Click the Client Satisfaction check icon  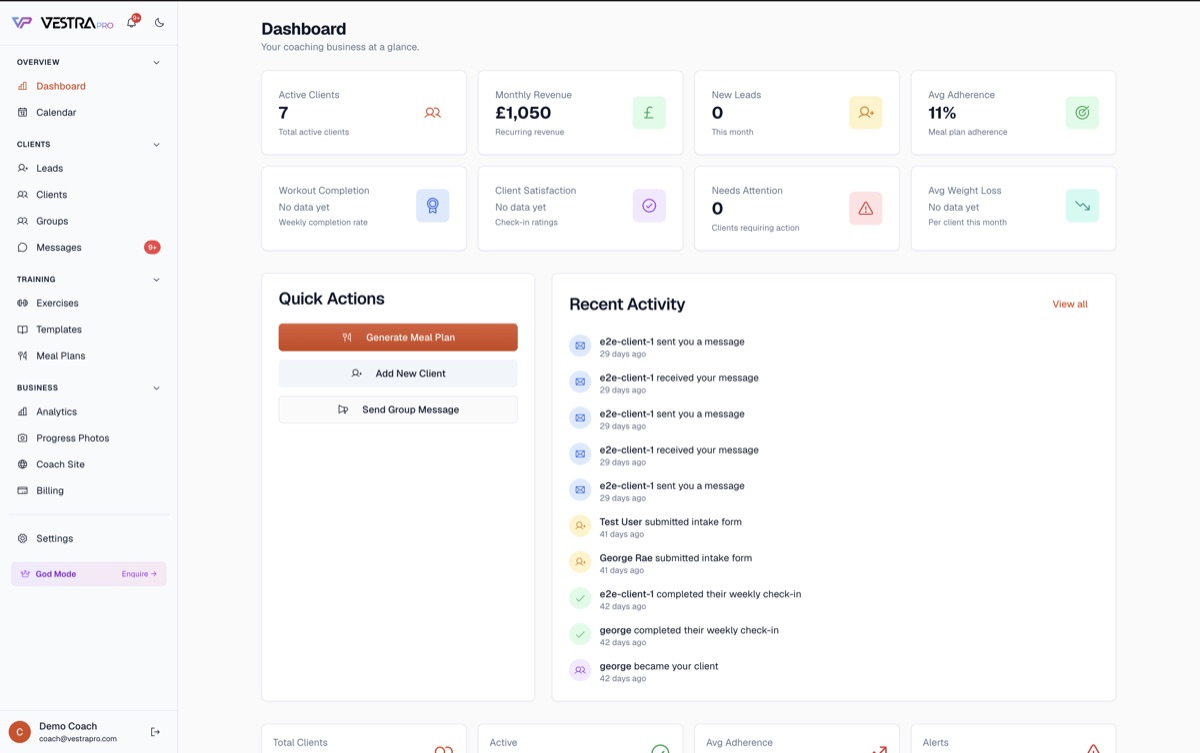(649, 205)
